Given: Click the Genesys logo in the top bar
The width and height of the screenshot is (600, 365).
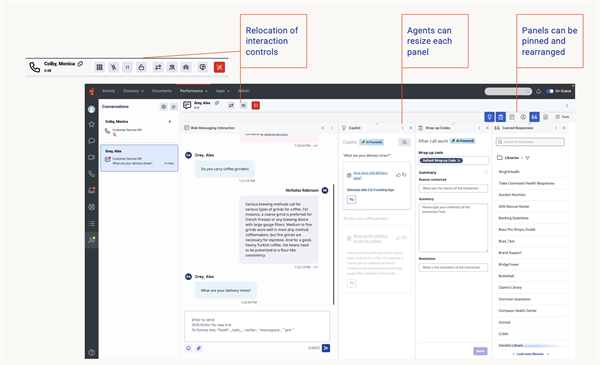Looking at the screenshot, I should tap(92, 91).
